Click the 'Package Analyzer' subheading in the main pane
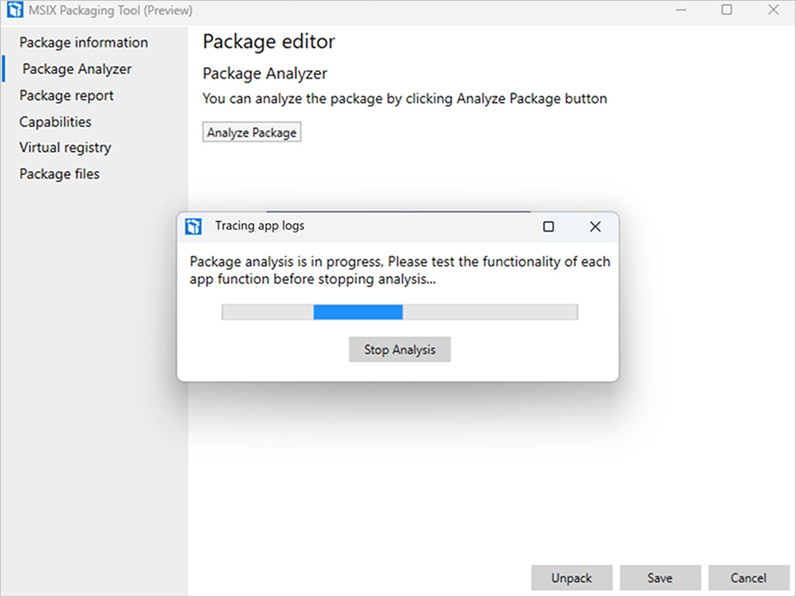Image resolution: width=796 pixels, height=597 pixels. pos(265,74)
